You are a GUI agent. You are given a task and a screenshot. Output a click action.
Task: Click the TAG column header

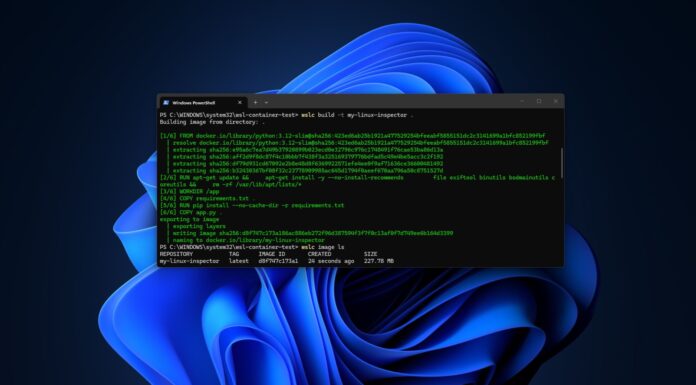[234, 254]
